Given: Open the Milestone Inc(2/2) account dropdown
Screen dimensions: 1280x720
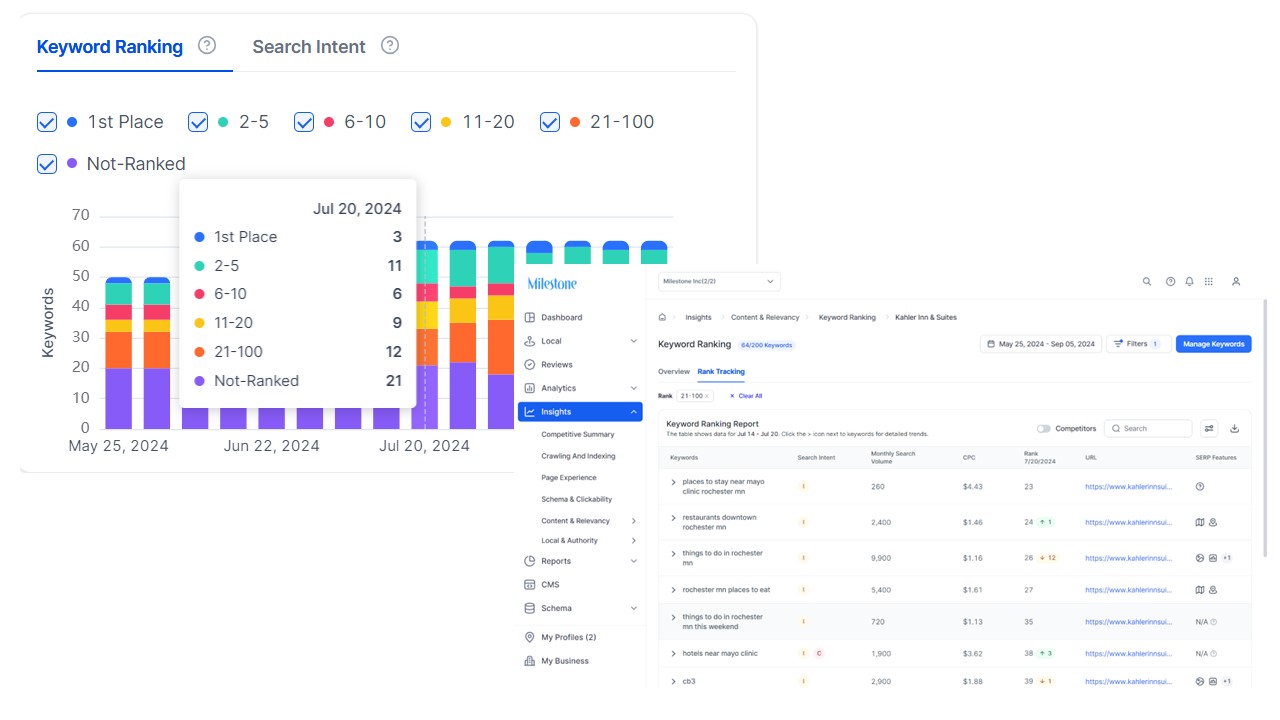Looking at the screenshot, I should (x=719, y=282).
